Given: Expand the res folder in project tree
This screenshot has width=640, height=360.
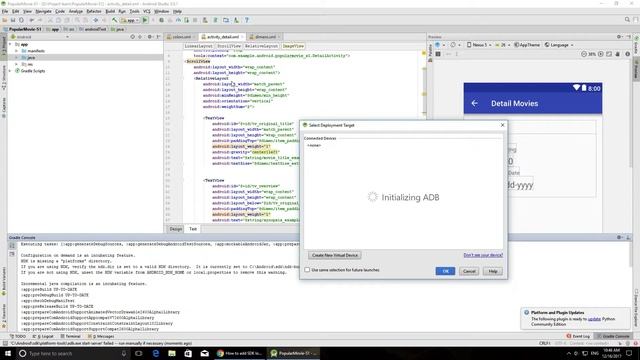Looking at the screenshot, I should coord(16,64).
